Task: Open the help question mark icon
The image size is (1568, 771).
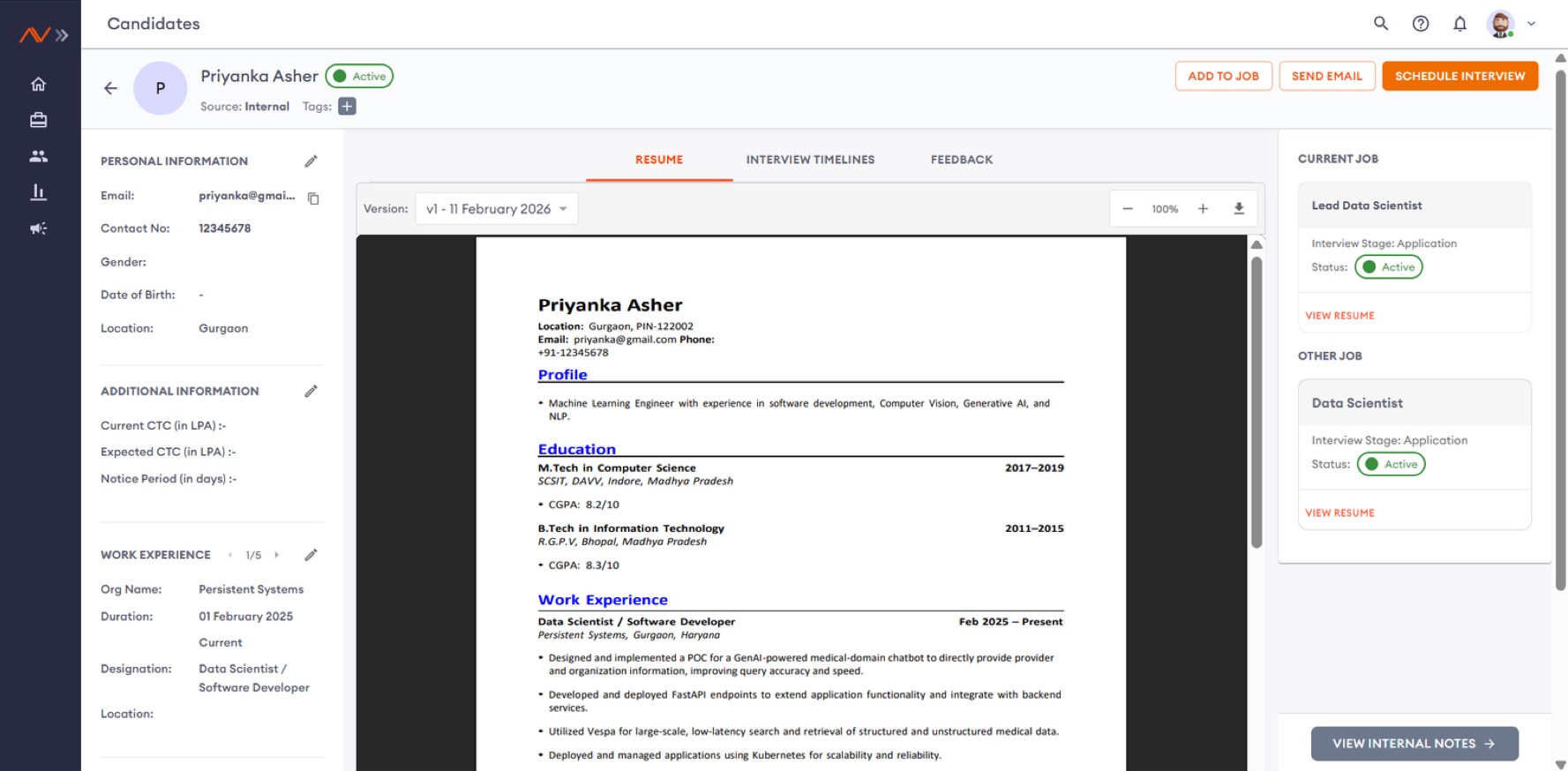Action: coord(1421,24)
